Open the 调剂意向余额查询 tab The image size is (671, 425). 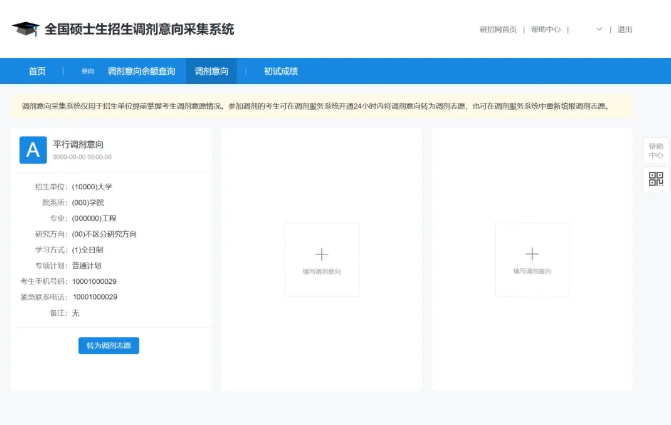click(141, 71)
